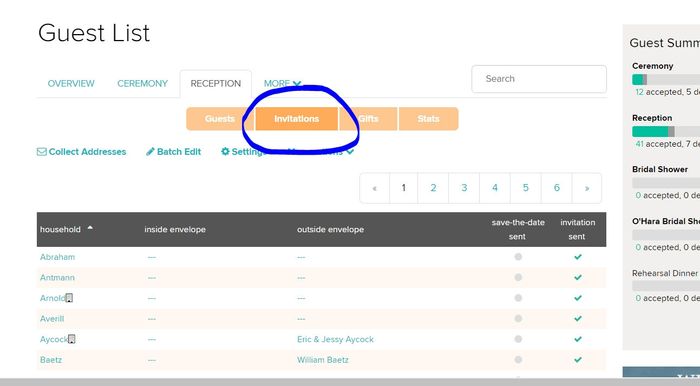The height and width of the screenshot is (386, 700).
Task: Click into the Search field
Action: (539, 79)
